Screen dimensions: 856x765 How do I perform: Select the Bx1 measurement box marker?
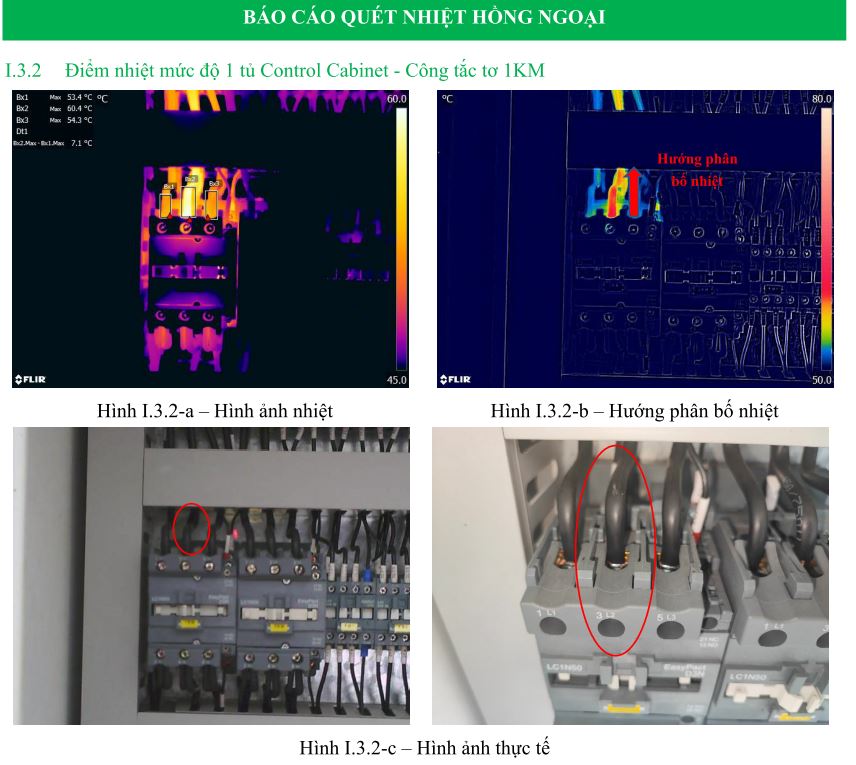coord(169,201)
